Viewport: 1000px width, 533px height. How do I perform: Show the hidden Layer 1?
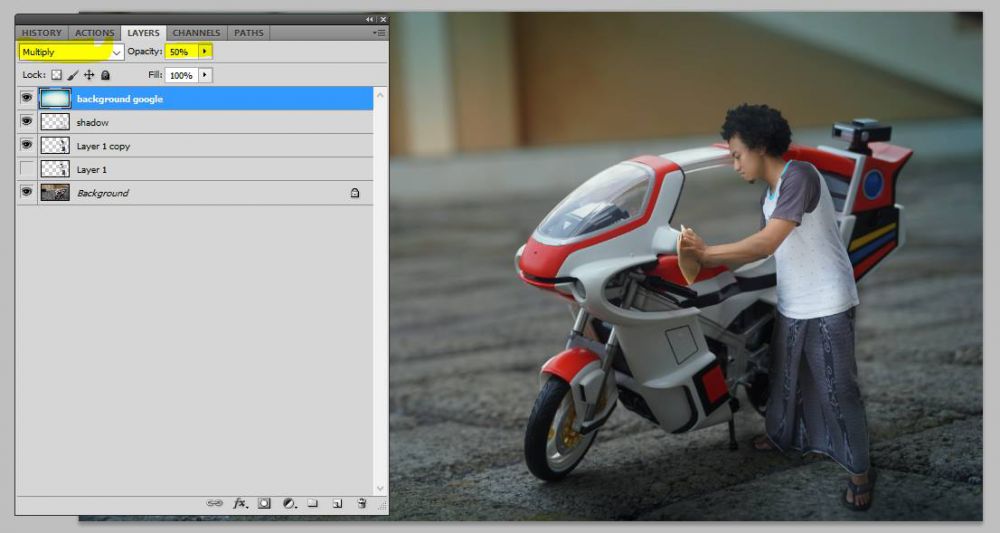coord(27,169)
